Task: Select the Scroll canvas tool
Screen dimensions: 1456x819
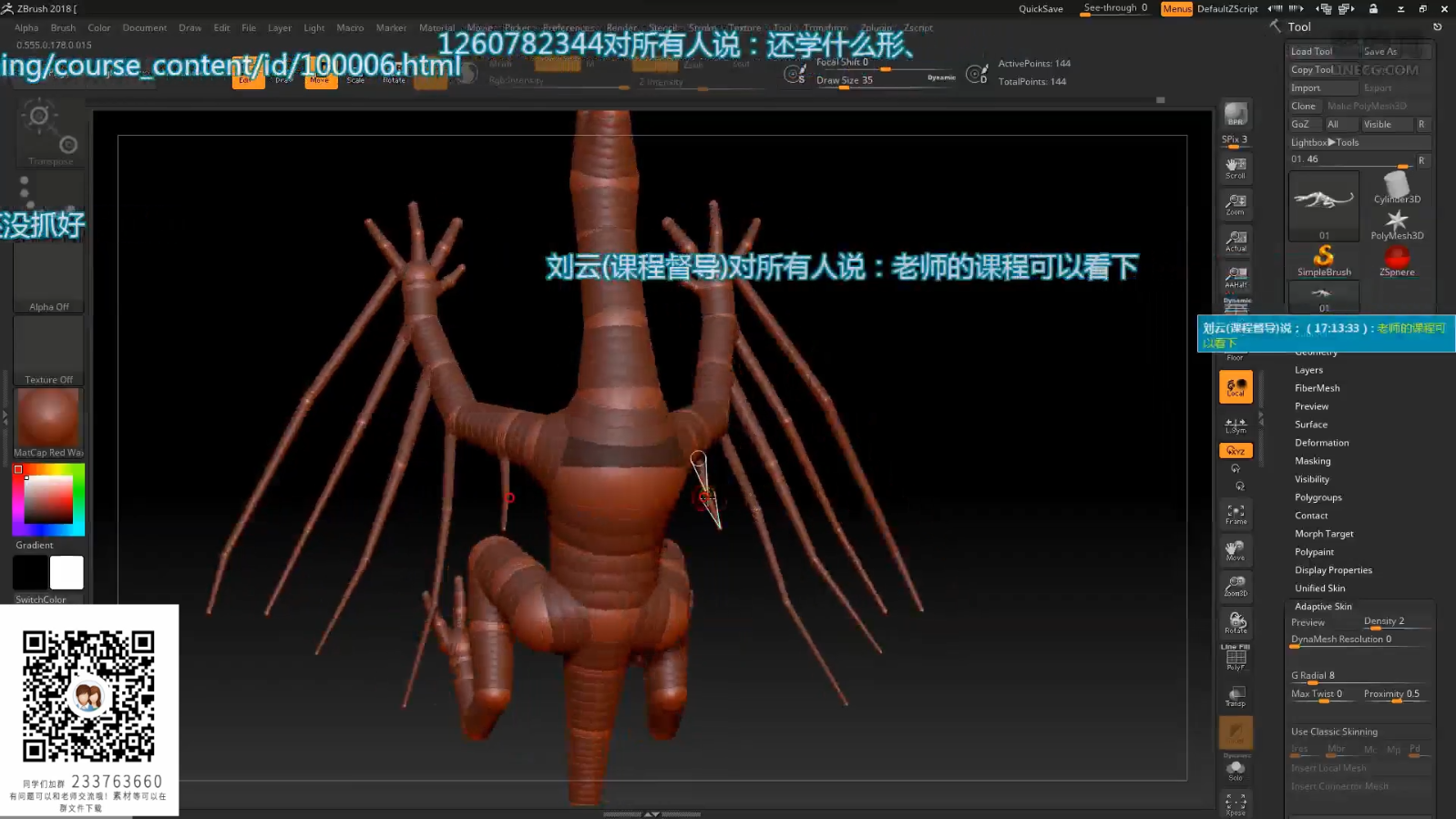Action: pyautogui.click(x=1236, y=168)
